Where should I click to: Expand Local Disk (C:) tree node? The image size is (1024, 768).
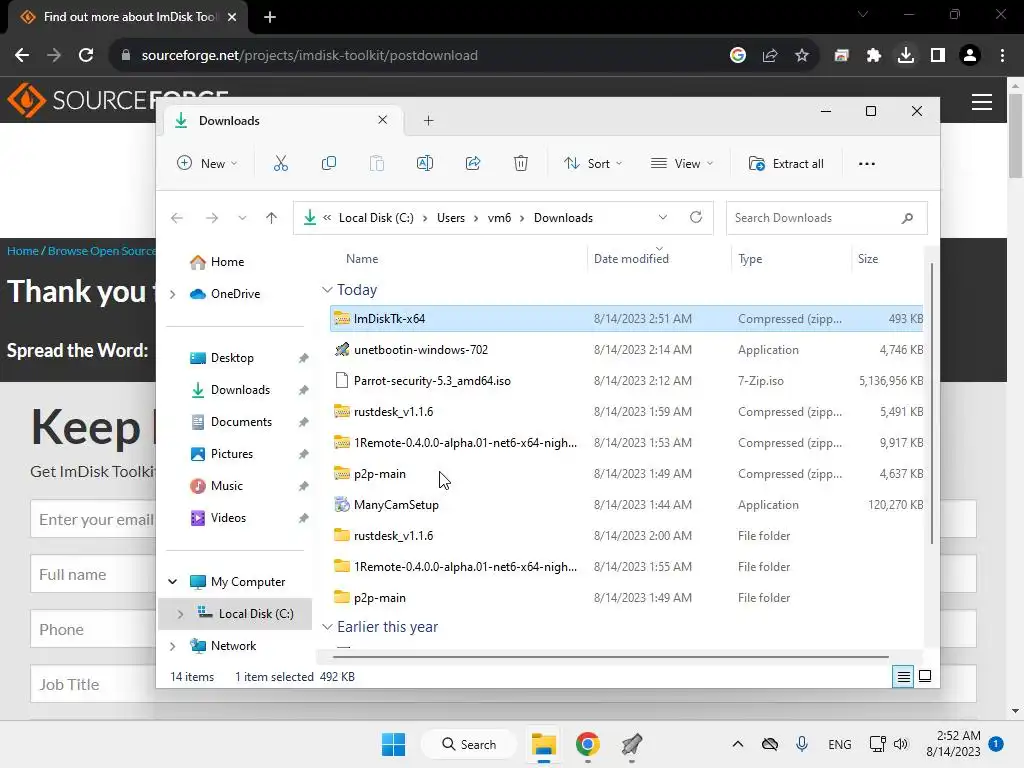(180, 614)
